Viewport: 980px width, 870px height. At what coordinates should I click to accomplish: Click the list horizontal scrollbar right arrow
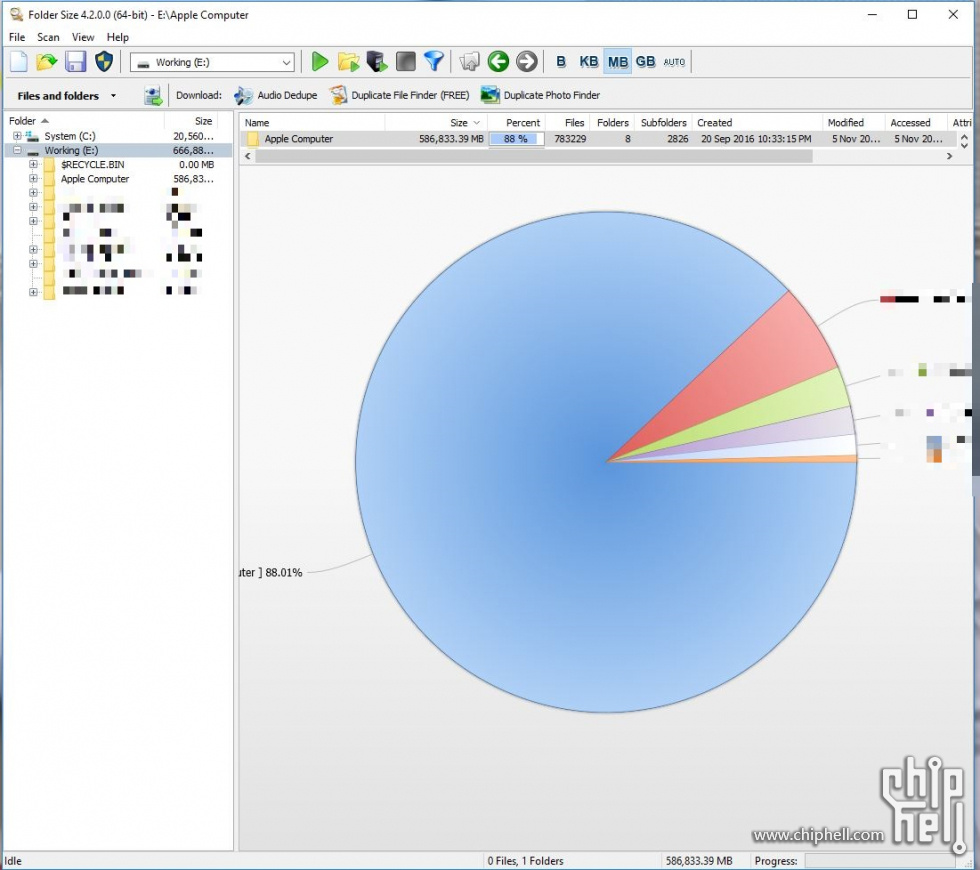tap(949, 156)
